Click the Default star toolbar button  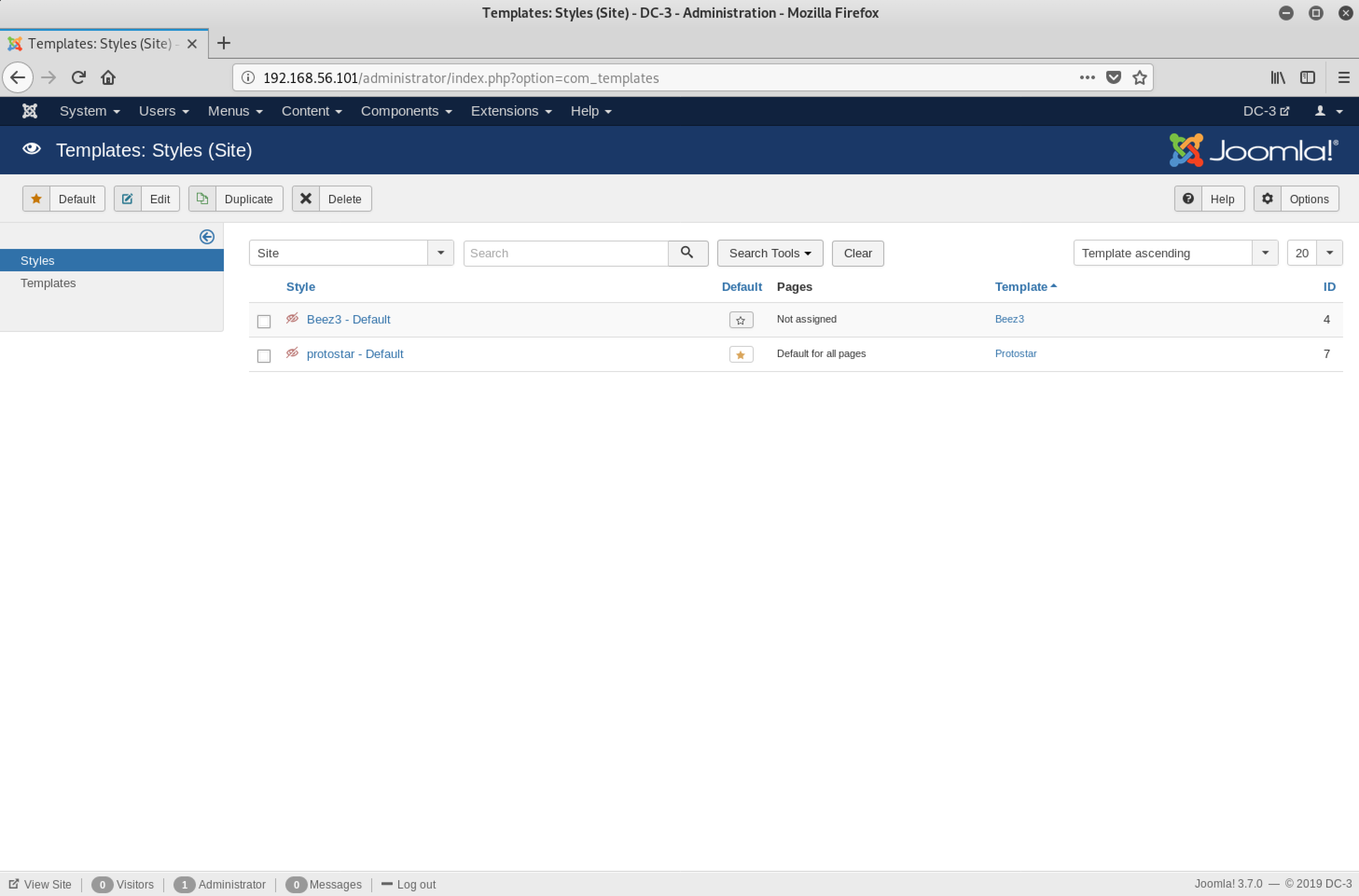[x=63, y=199]
